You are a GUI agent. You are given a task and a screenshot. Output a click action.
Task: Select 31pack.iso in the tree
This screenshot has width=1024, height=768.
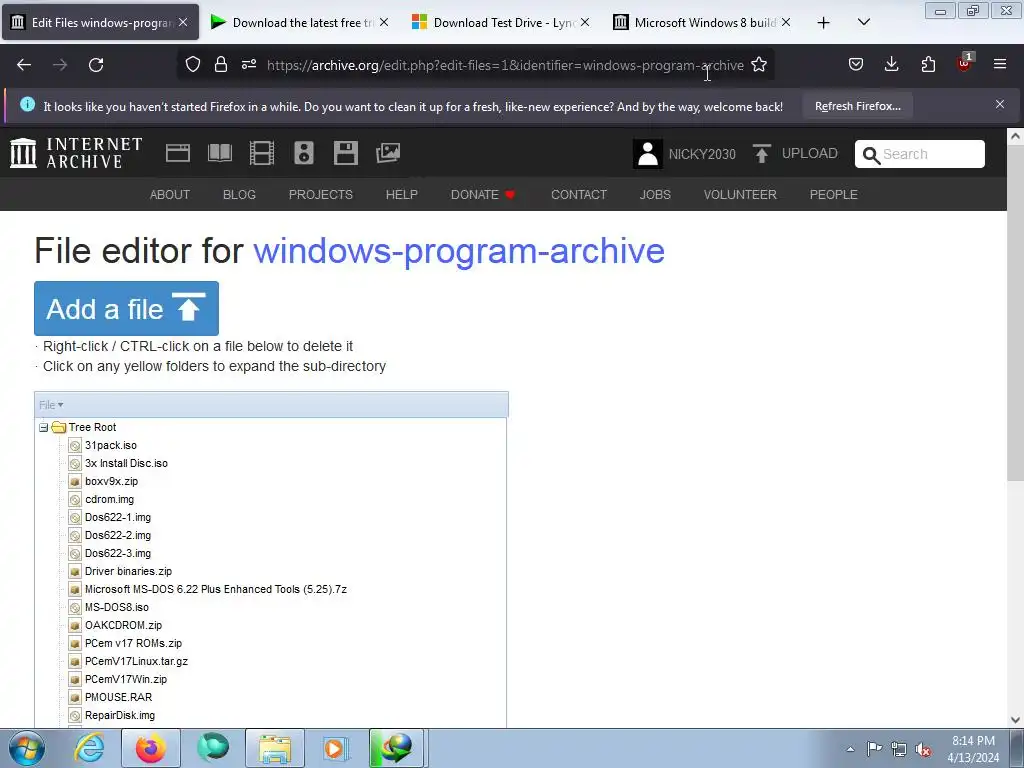pos(110,445)
